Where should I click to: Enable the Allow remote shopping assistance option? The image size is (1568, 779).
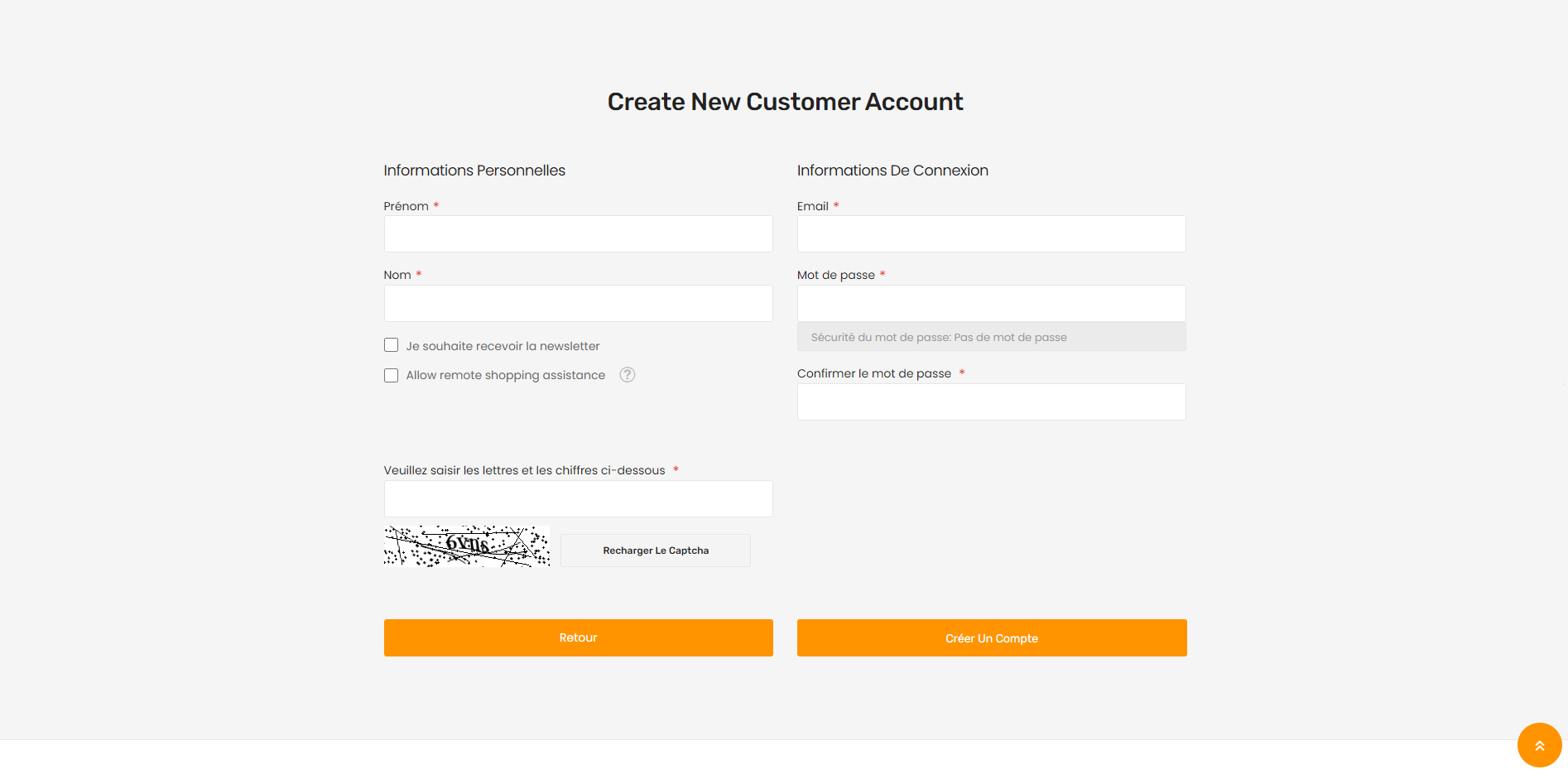click(391, 375)
